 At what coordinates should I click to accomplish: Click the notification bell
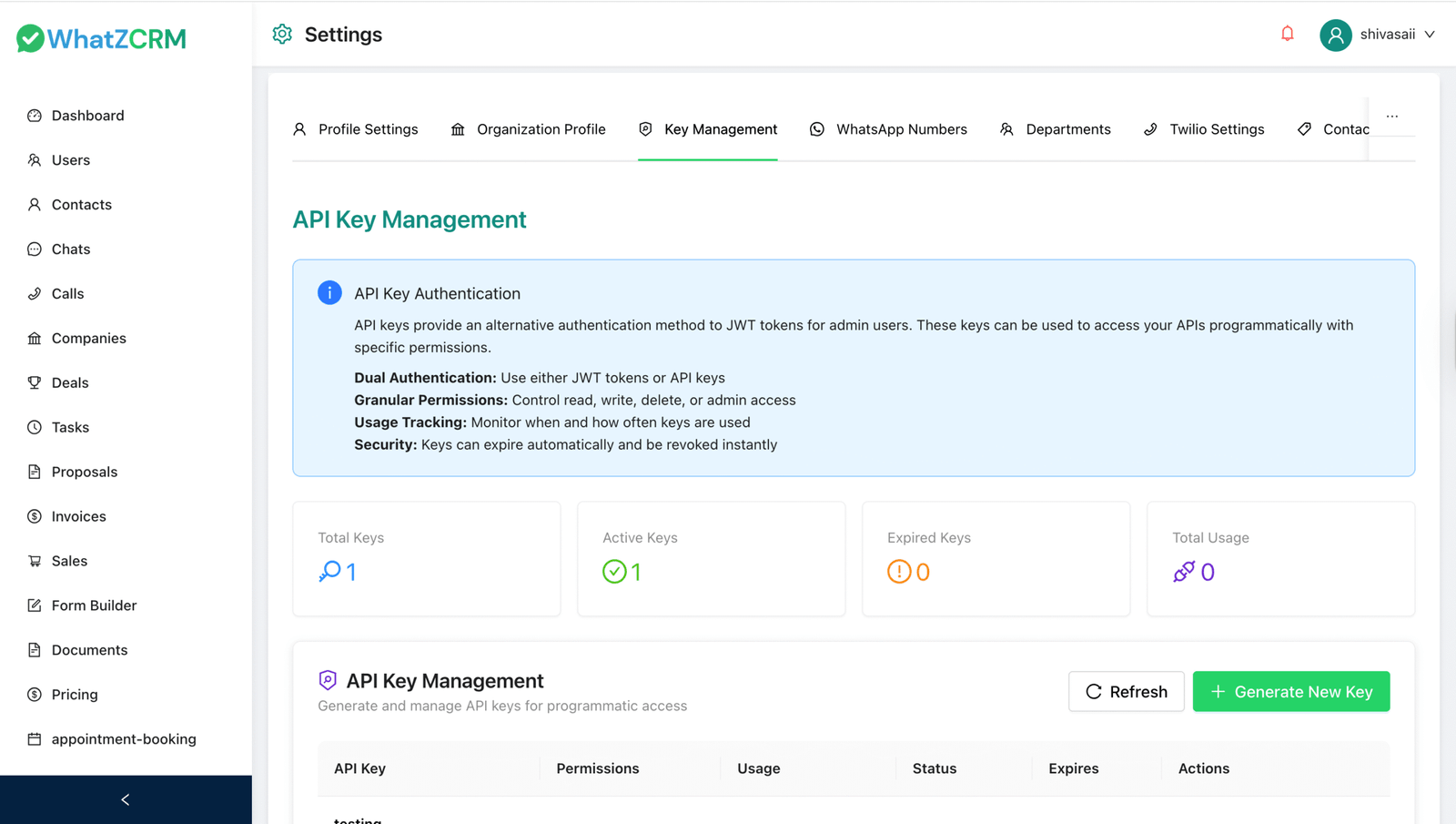pos(1287,33)
